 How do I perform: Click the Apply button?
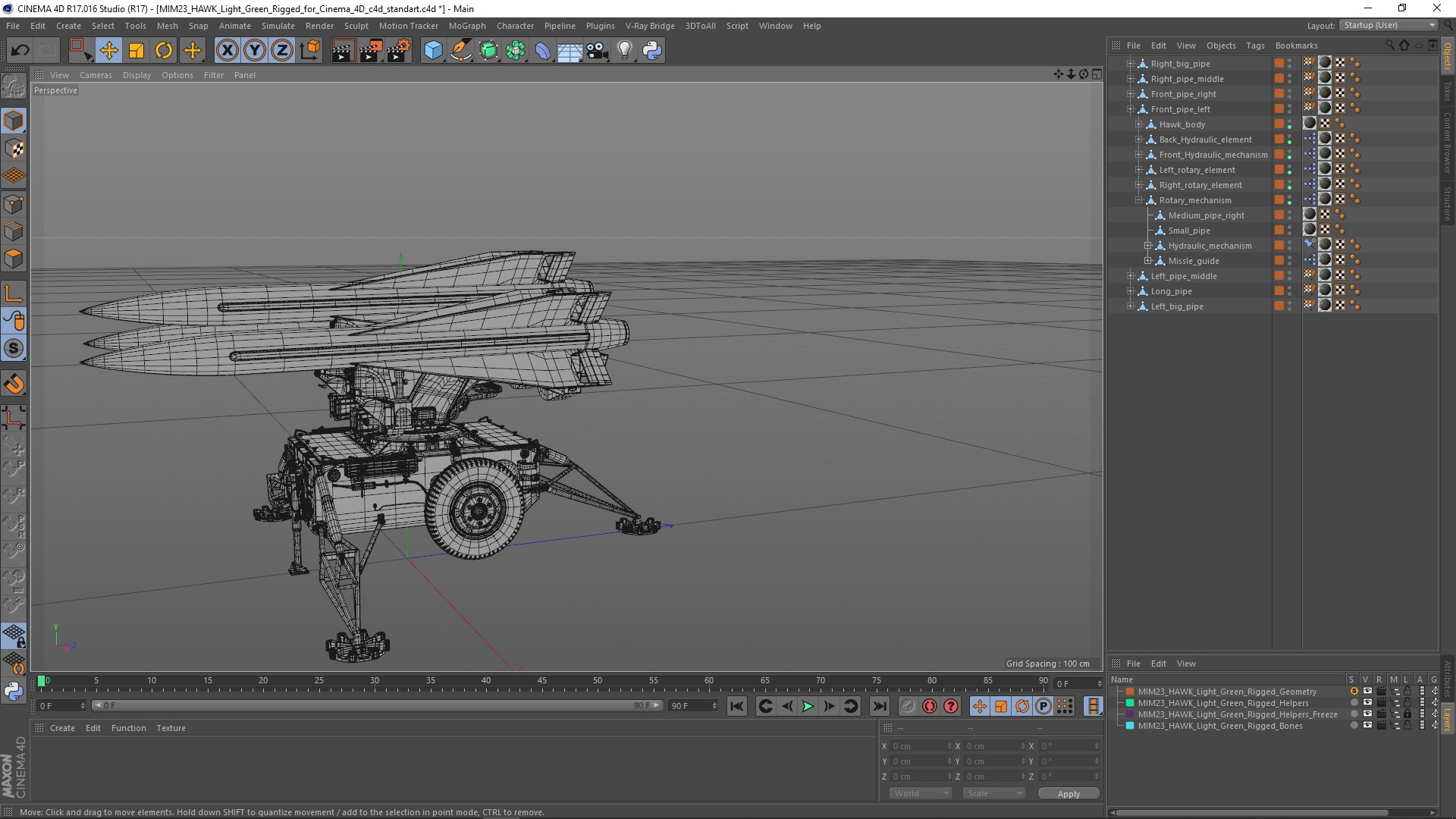tap(1068, 794)
